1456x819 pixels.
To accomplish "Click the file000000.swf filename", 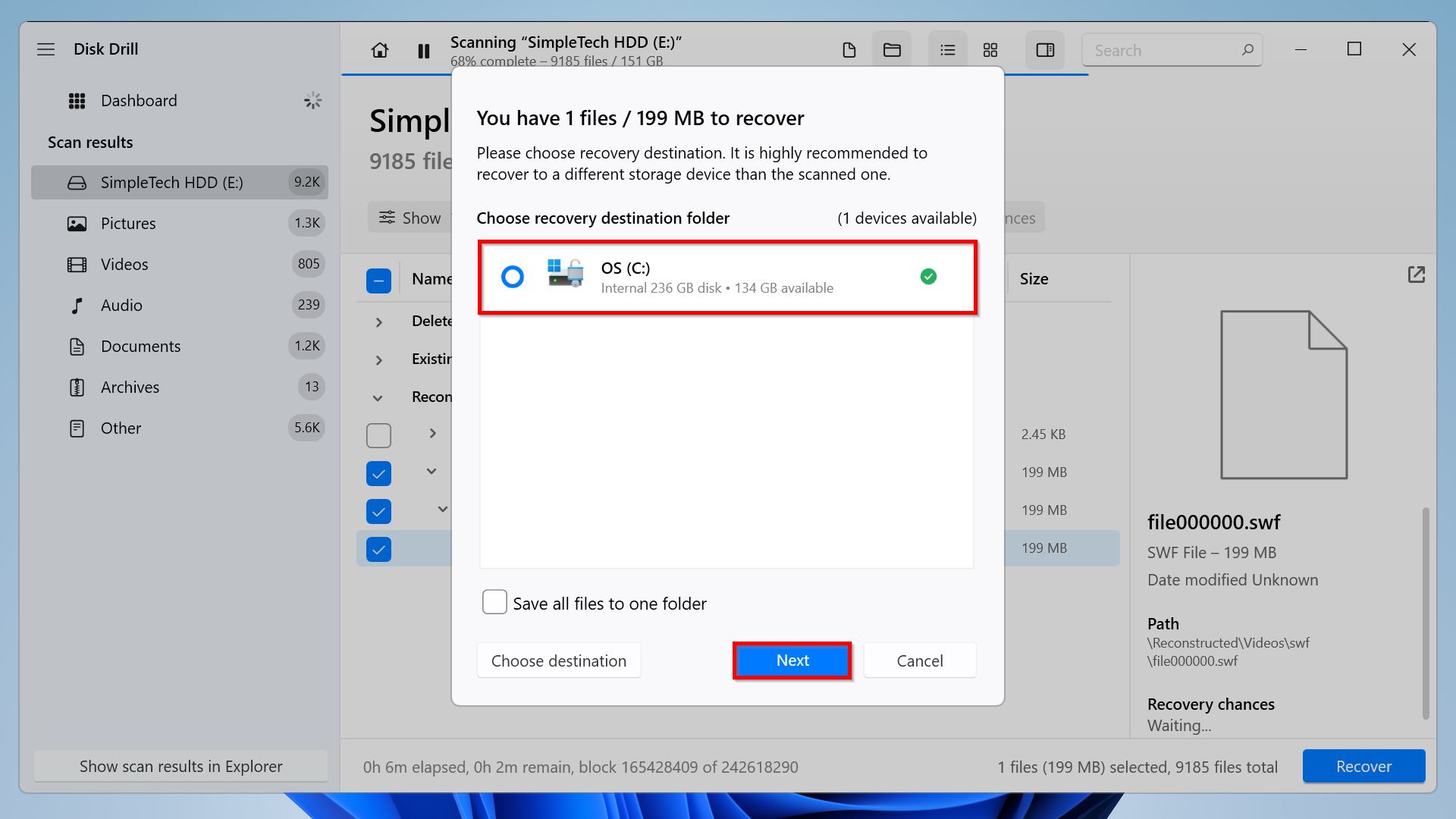I will pos(1213,522).
